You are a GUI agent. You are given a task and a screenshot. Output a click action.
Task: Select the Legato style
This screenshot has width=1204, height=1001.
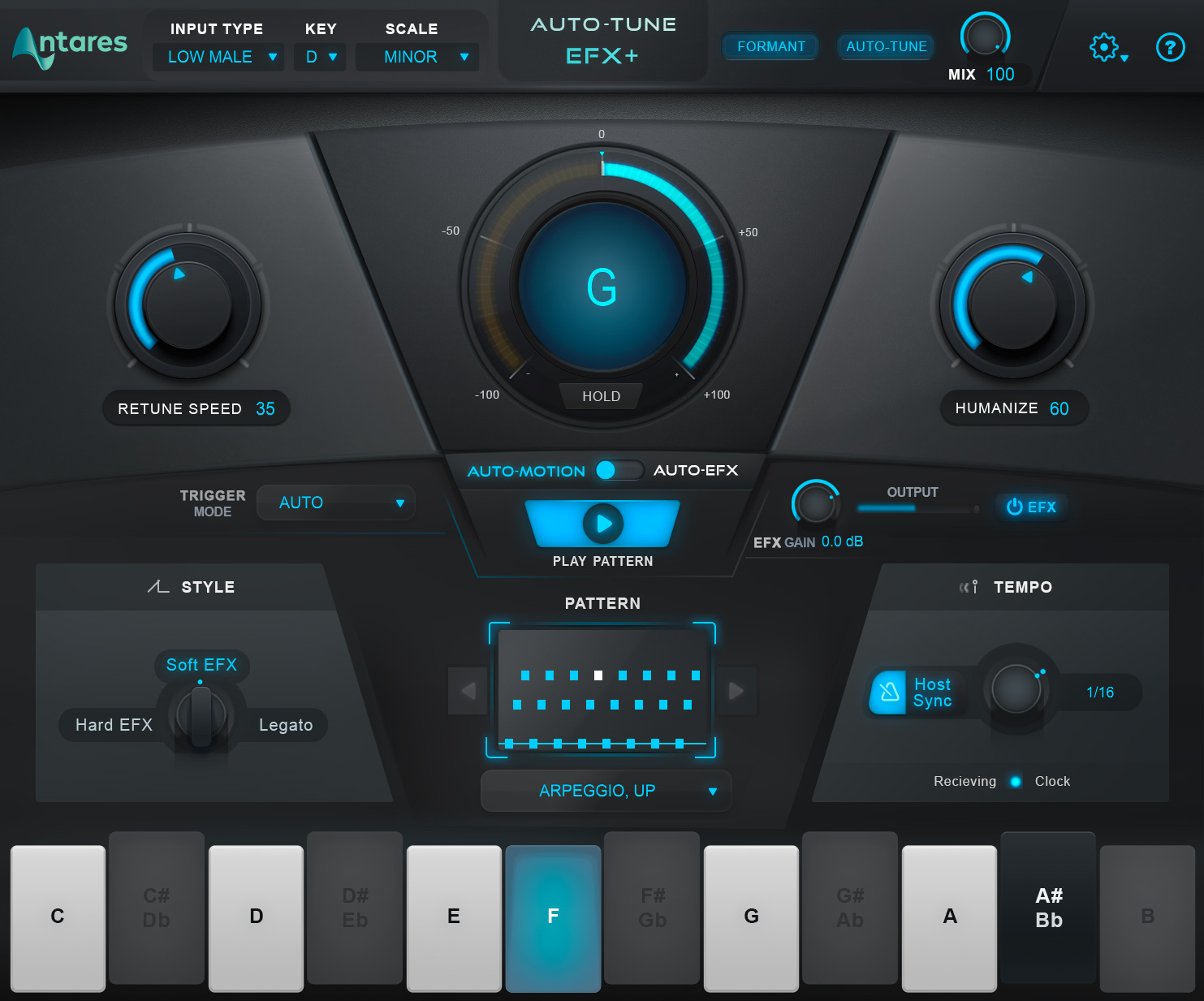point(286,725)
